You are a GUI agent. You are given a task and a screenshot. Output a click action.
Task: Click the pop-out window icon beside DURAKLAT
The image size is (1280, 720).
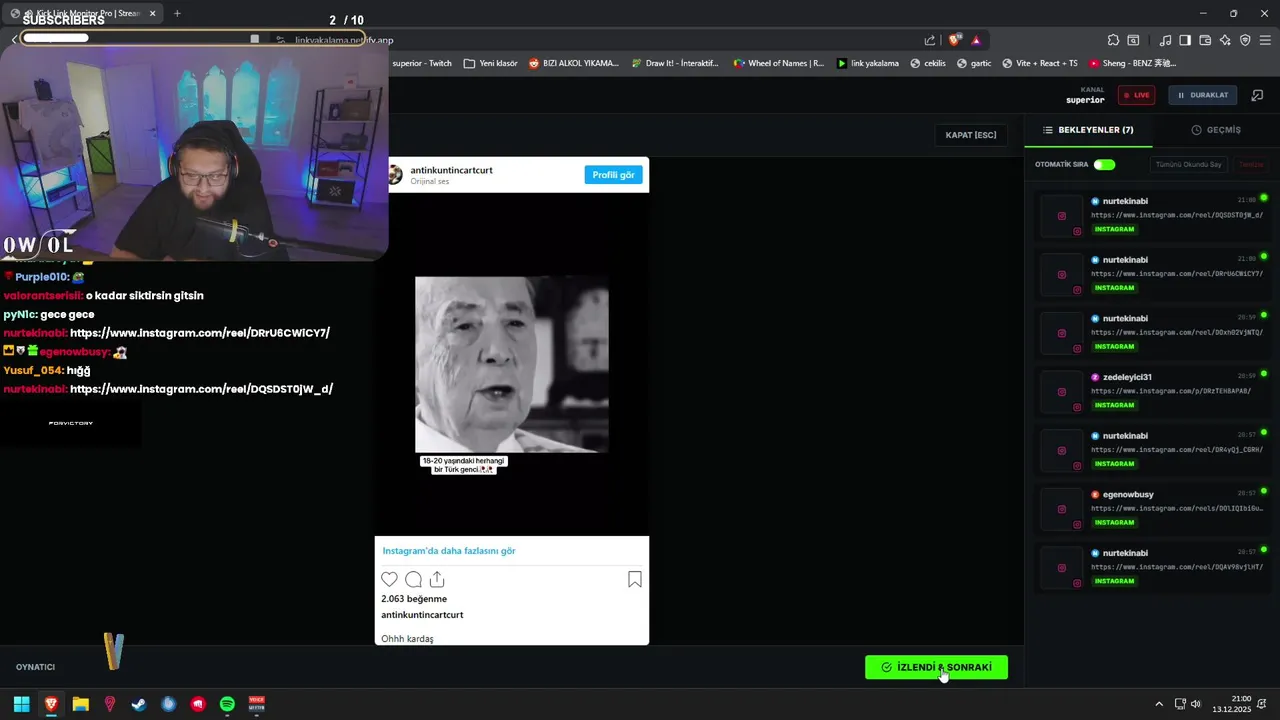tap(1257, 95)
